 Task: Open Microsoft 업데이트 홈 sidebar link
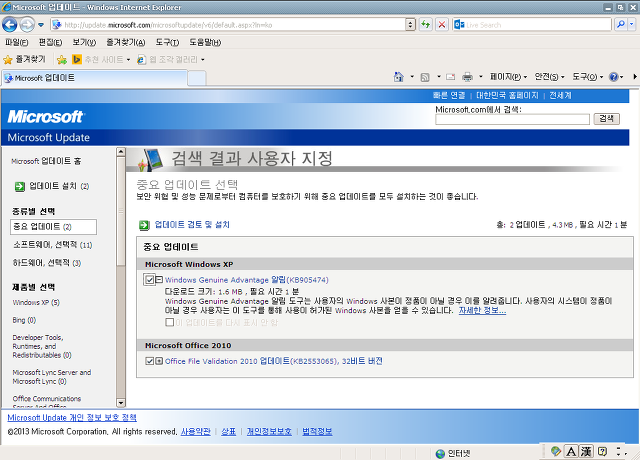(x=46, y=161)
